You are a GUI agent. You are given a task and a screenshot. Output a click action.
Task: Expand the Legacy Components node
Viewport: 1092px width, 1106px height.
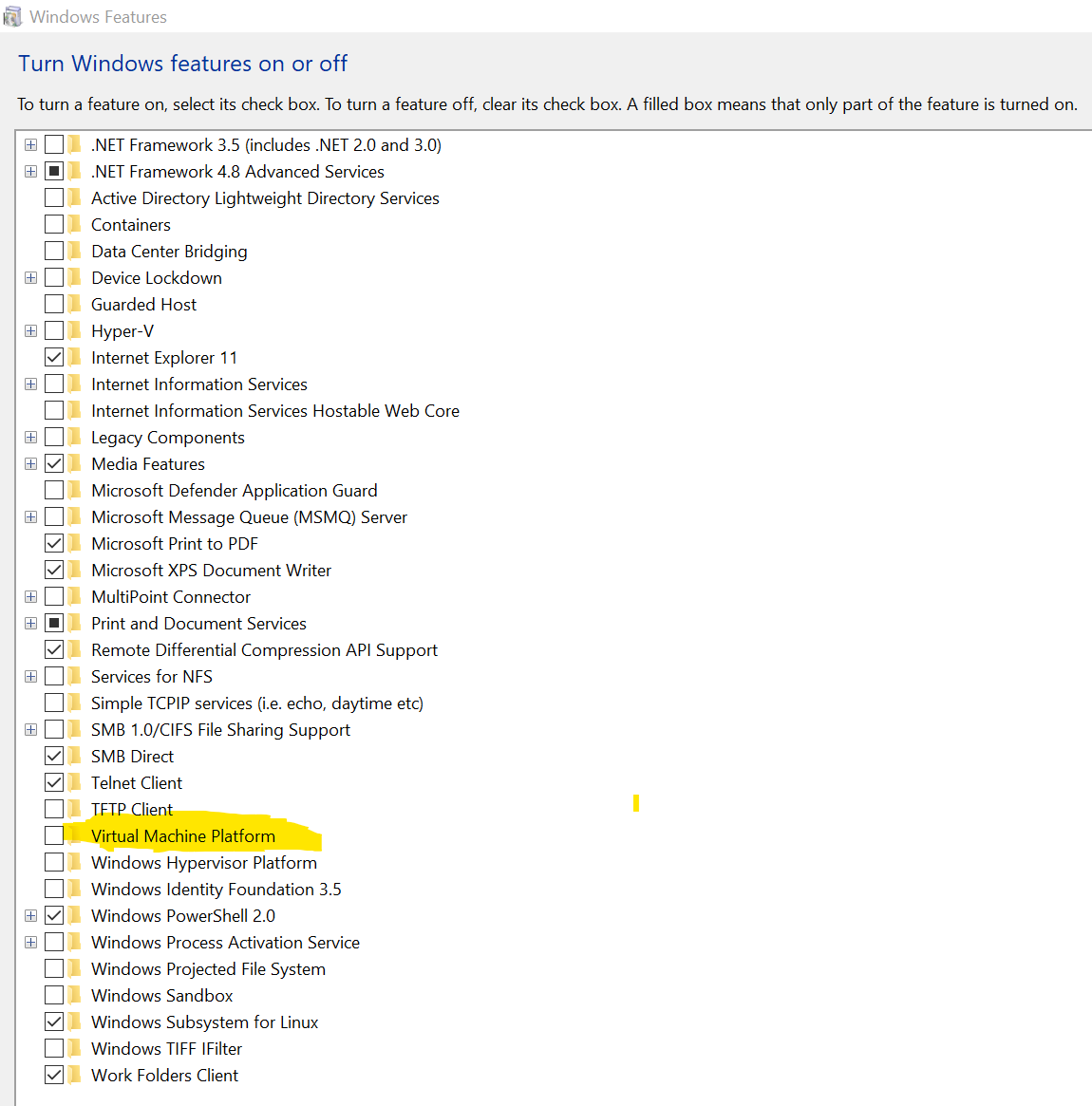click(31, 438)
